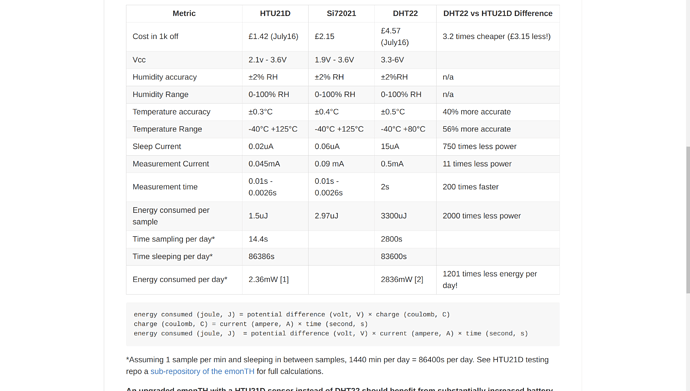Click the Sleep Current row label
Viewport: 690px width, 391px height.
tap(157, 146)
